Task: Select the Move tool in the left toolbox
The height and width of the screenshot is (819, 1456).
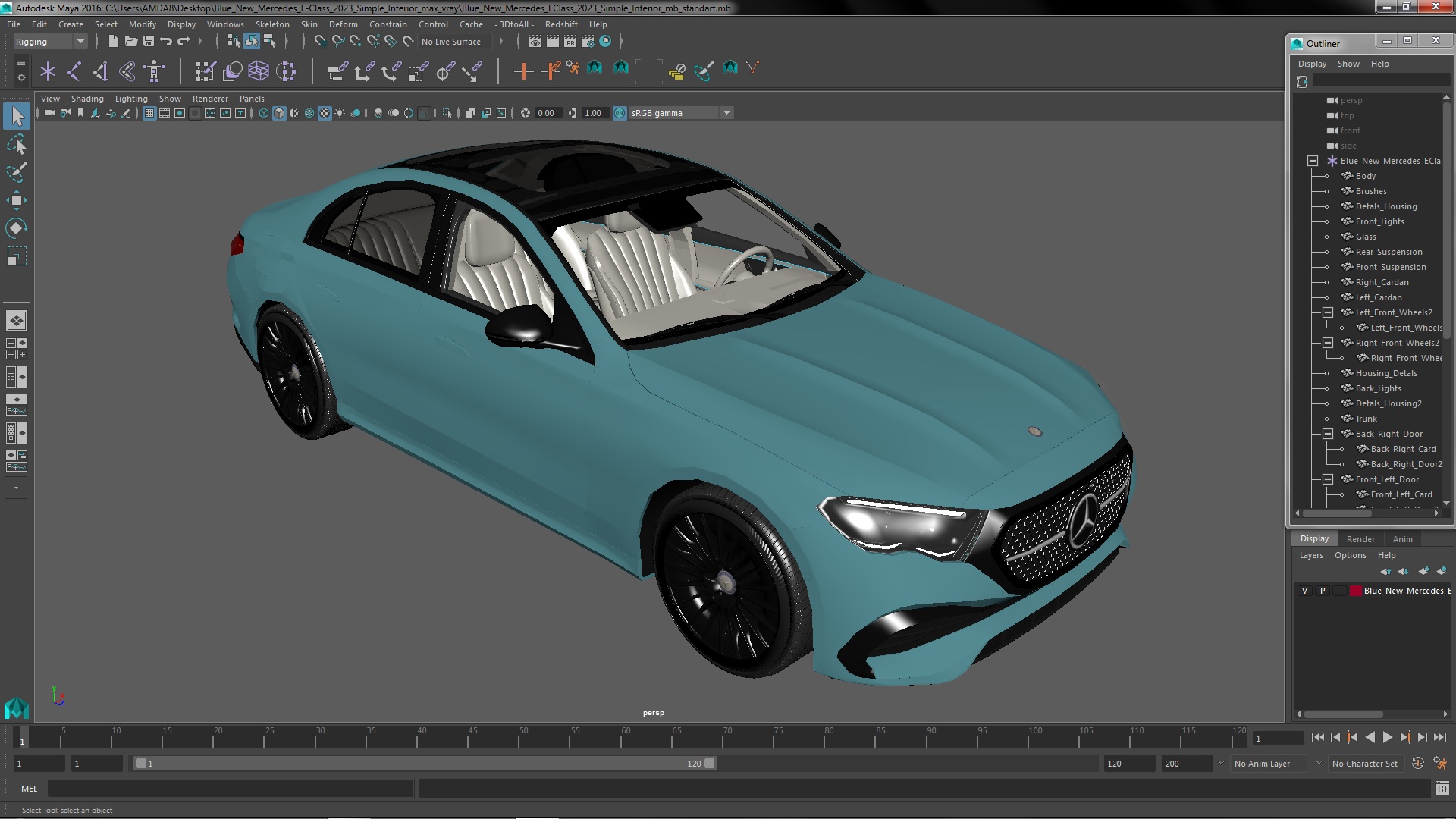Action: 16,200
